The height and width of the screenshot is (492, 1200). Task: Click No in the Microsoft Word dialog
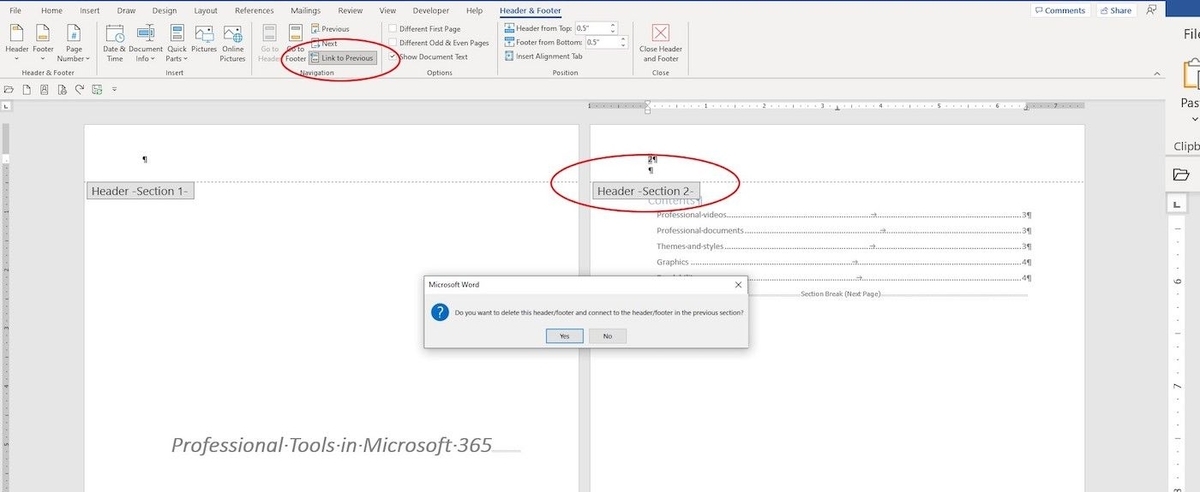click(607, 336)
